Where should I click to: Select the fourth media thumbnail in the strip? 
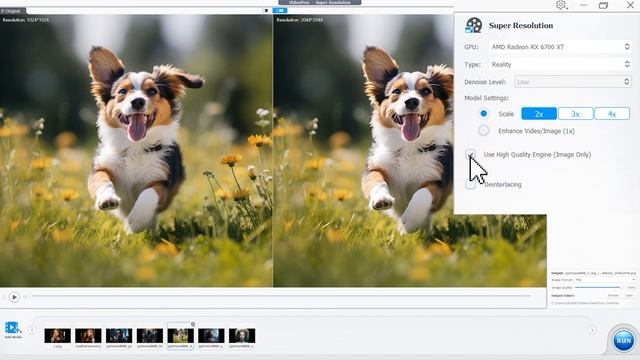point(150,336)
